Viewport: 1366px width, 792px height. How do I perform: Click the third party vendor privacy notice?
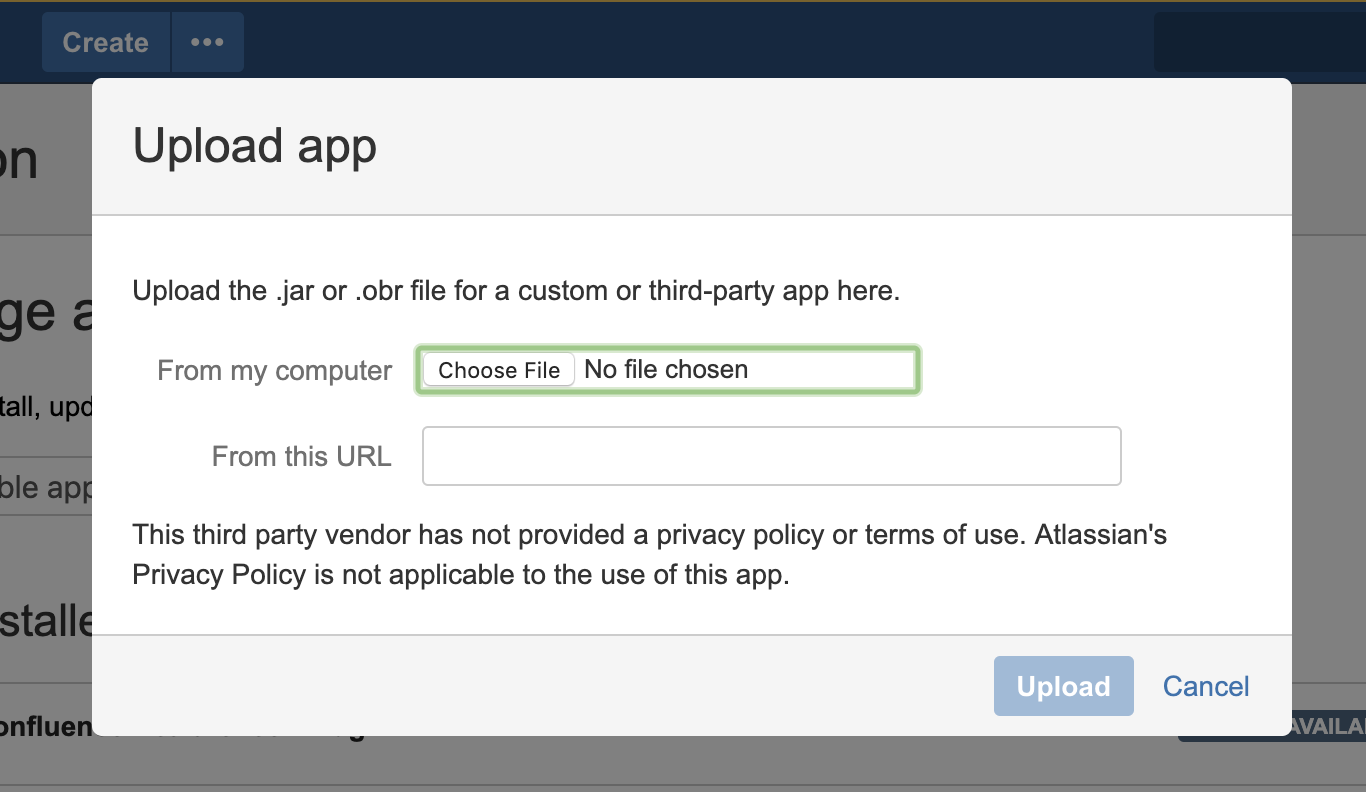click(650, 555)
